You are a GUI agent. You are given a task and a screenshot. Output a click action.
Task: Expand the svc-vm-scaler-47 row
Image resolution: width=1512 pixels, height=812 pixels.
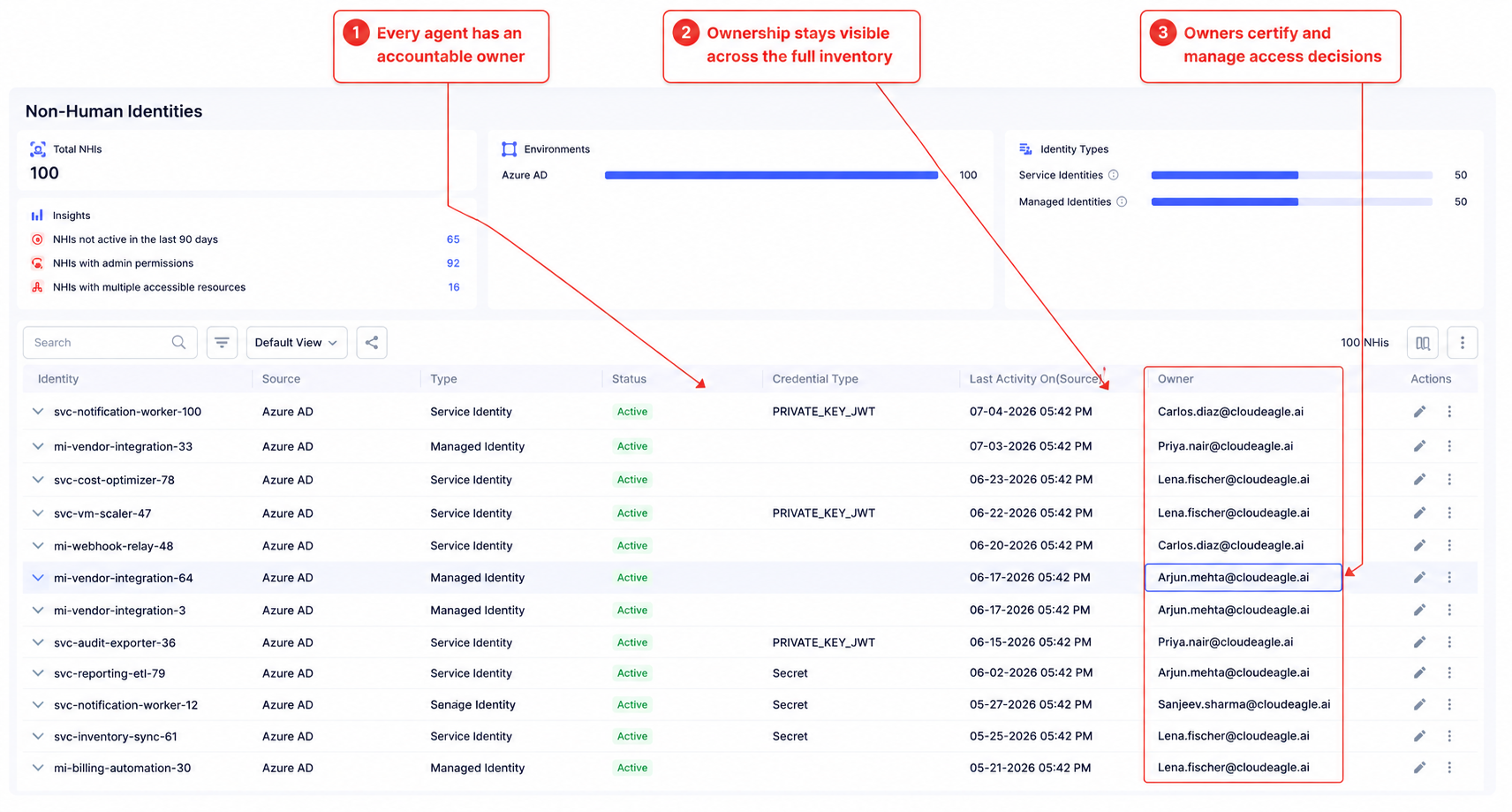pyautogui.click(x=38, y=513)
